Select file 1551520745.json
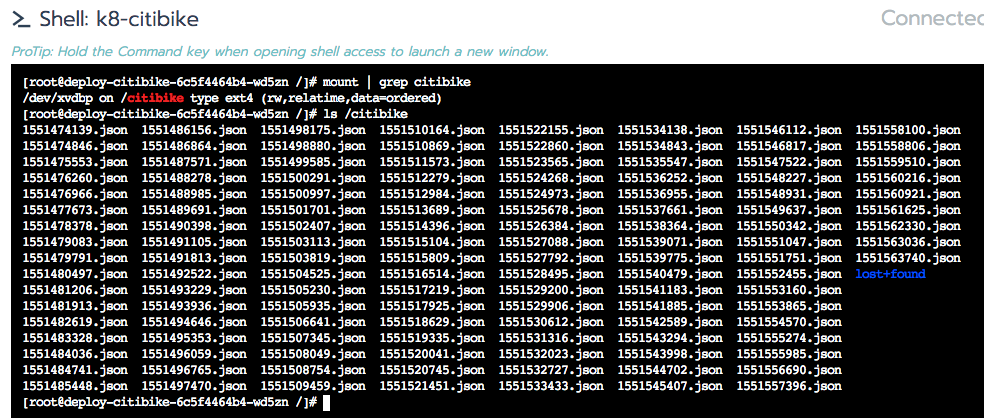 432,370
